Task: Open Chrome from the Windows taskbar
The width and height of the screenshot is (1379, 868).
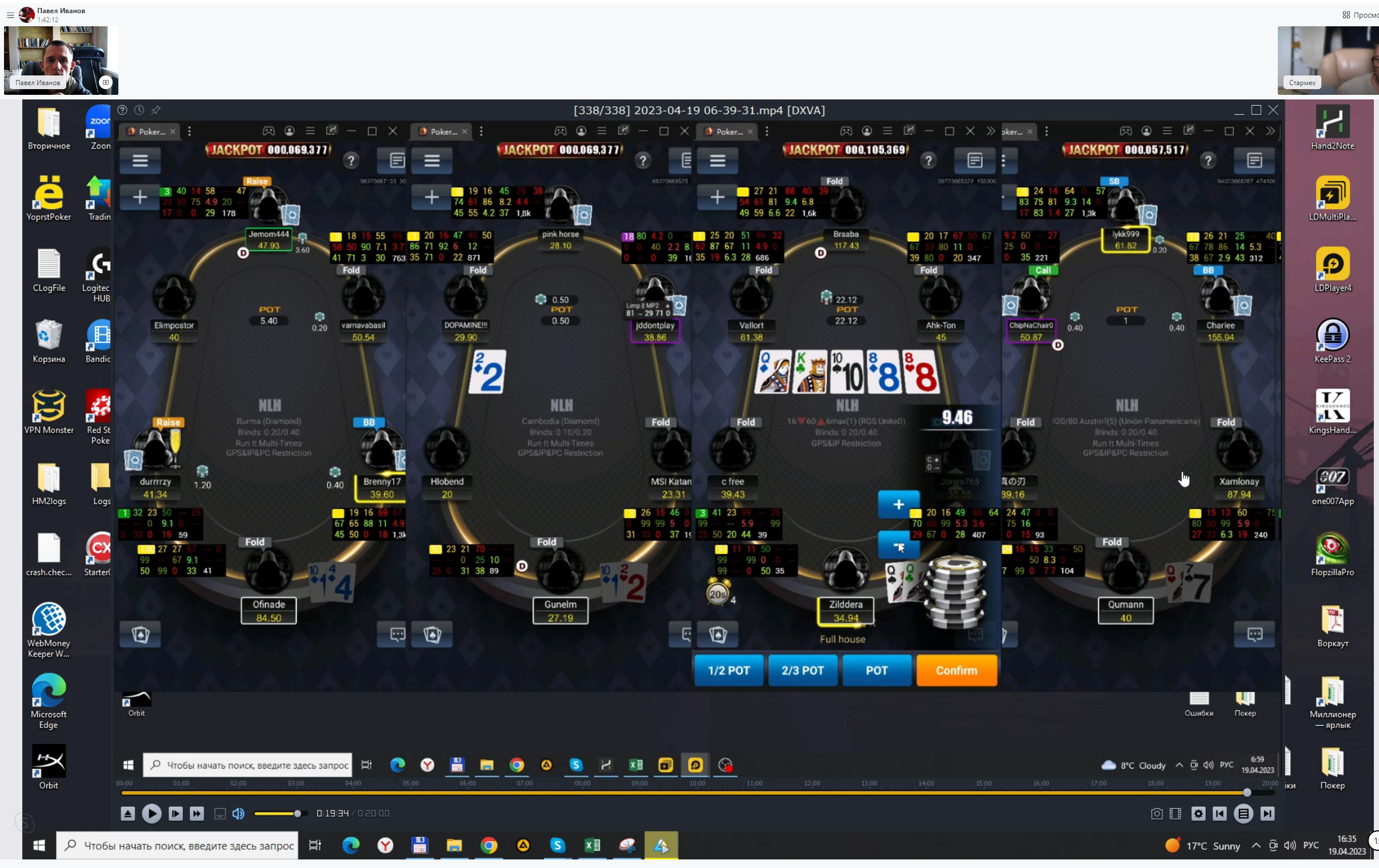Action: [488, 845]
